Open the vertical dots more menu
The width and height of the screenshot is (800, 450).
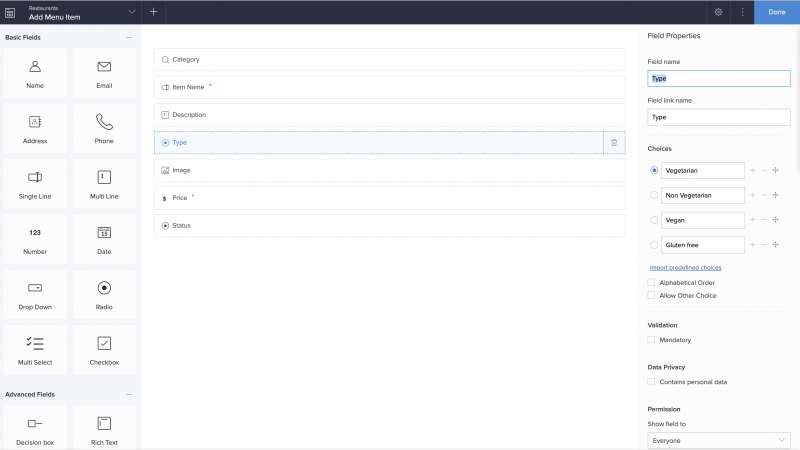point(742,12)
